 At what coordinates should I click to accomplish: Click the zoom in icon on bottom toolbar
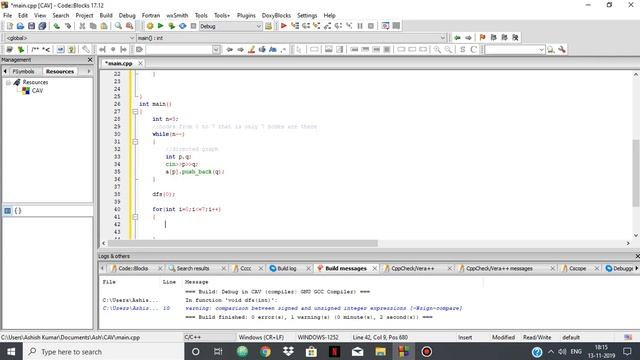tap(437, 49)
